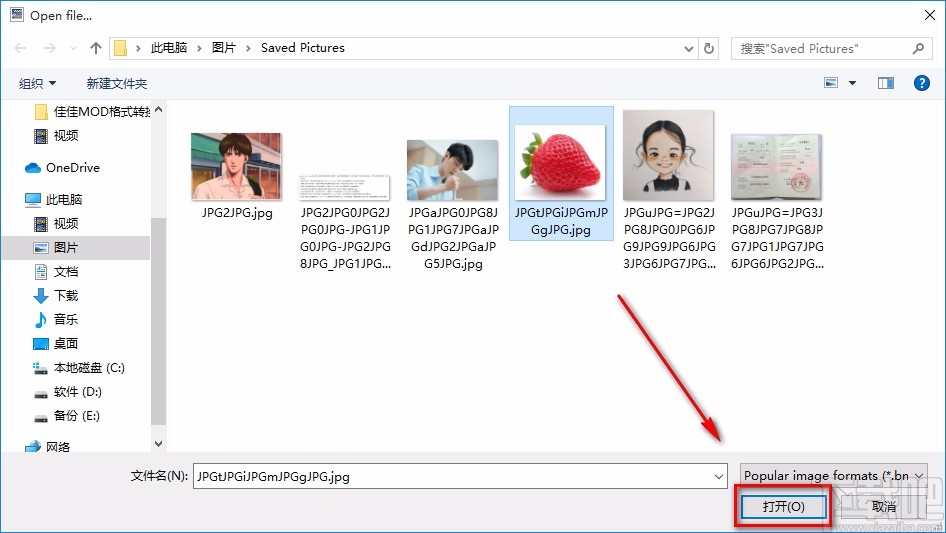Click the 此电脑 computer icon

click(x=33, y=199)
